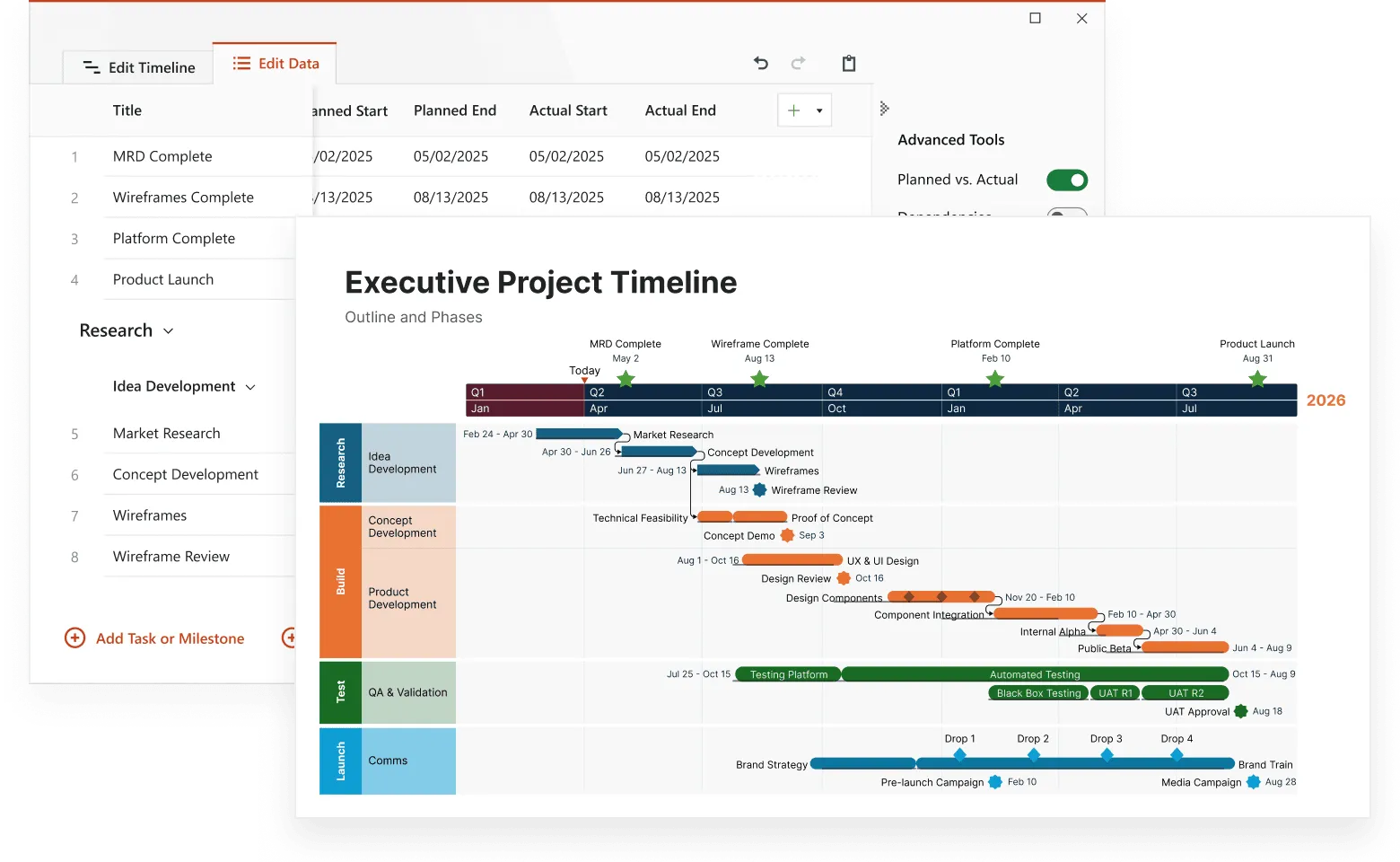Click the Add Task or Milestone button
Viewport: 1400px width, 862px height.
[x=171, y=638]
